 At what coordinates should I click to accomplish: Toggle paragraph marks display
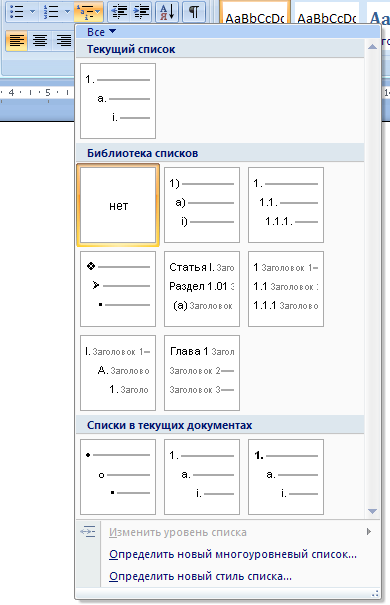(x=194, y=12)
